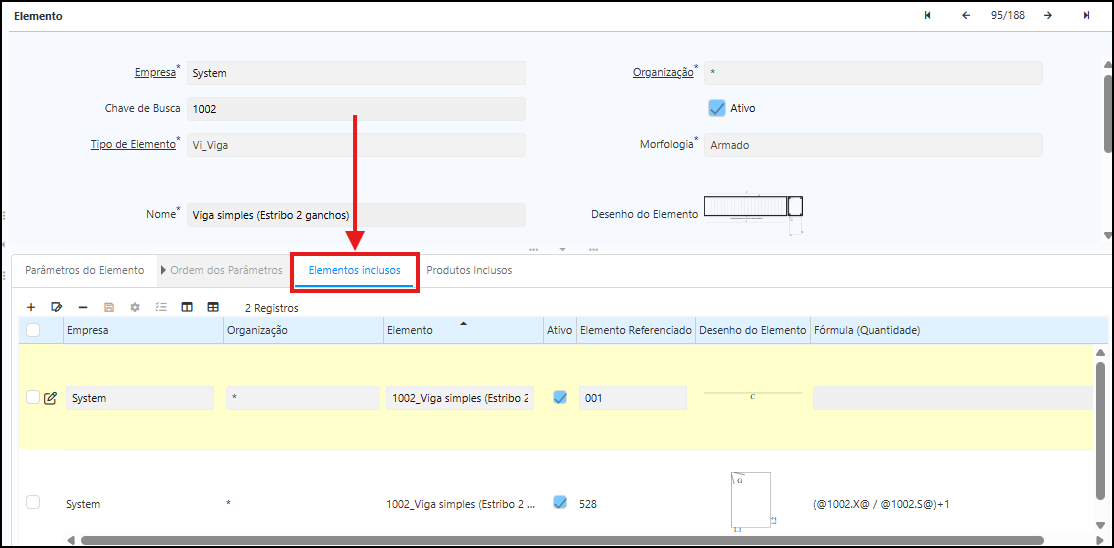The width and height of the screenshot is (1114, 548).
Task: Open edit pencil on first System row
Action: (x=50, y=398)
